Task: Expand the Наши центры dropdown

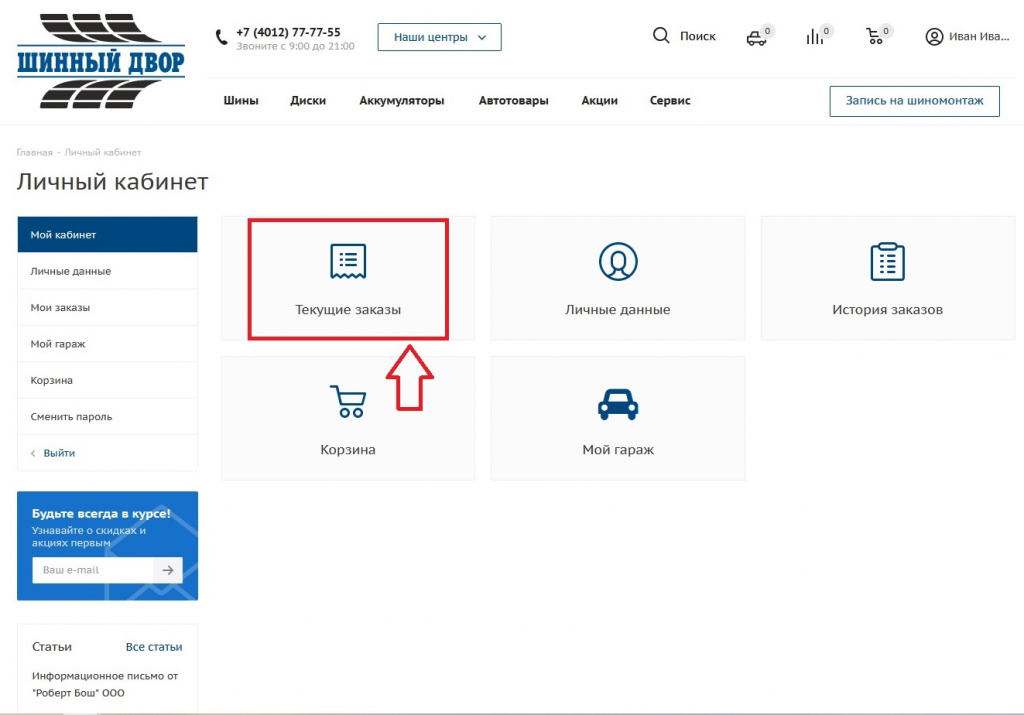Action: coord(439,37)
